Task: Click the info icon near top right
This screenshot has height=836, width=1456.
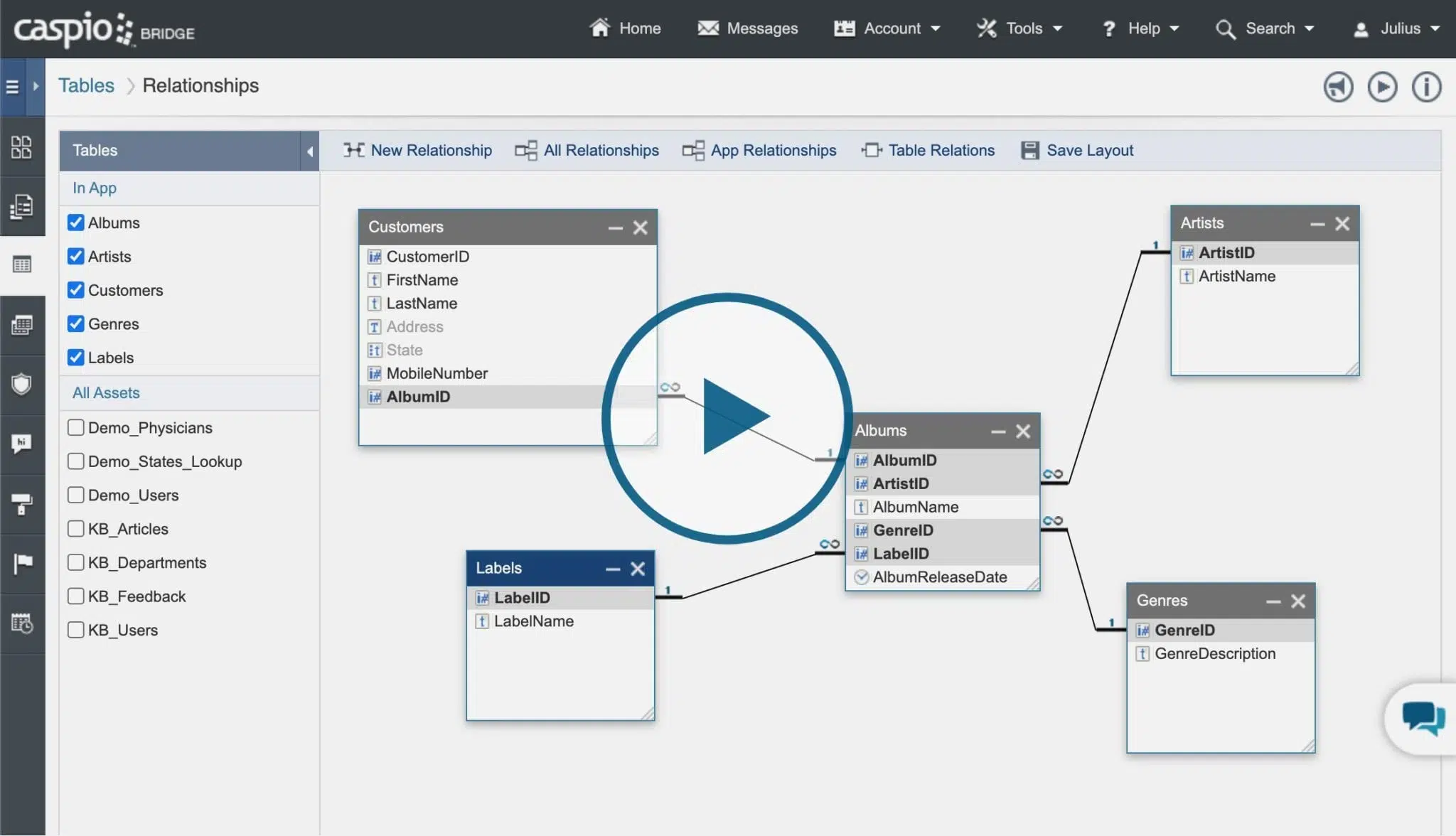Action: coord(1426,86)
